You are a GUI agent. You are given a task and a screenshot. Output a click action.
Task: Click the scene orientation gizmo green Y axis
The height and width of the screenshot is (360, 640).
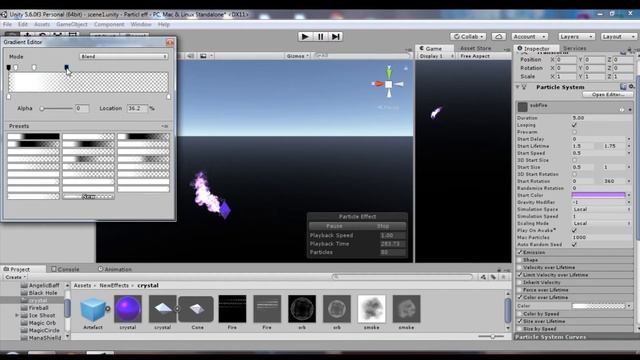click(389, 72)
